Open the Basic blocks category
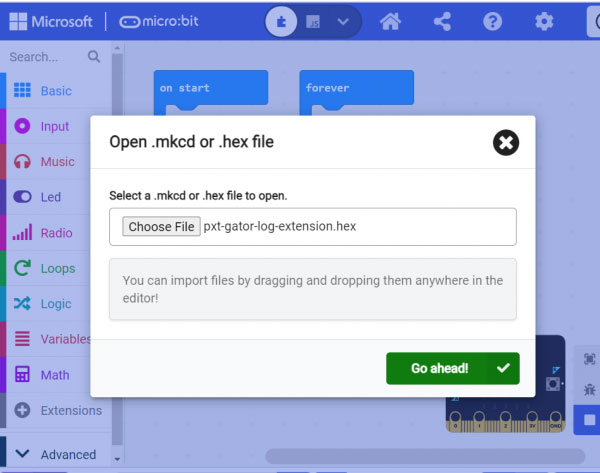Image resolution: width=600 pixels, height=473 pixels. click(x=55, y=91)
